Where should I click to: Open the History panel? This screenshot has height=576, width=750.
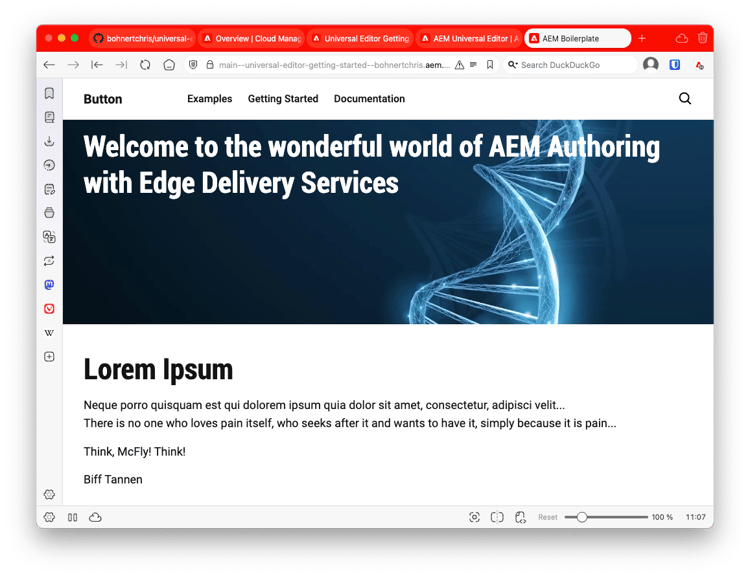[49, 165]
